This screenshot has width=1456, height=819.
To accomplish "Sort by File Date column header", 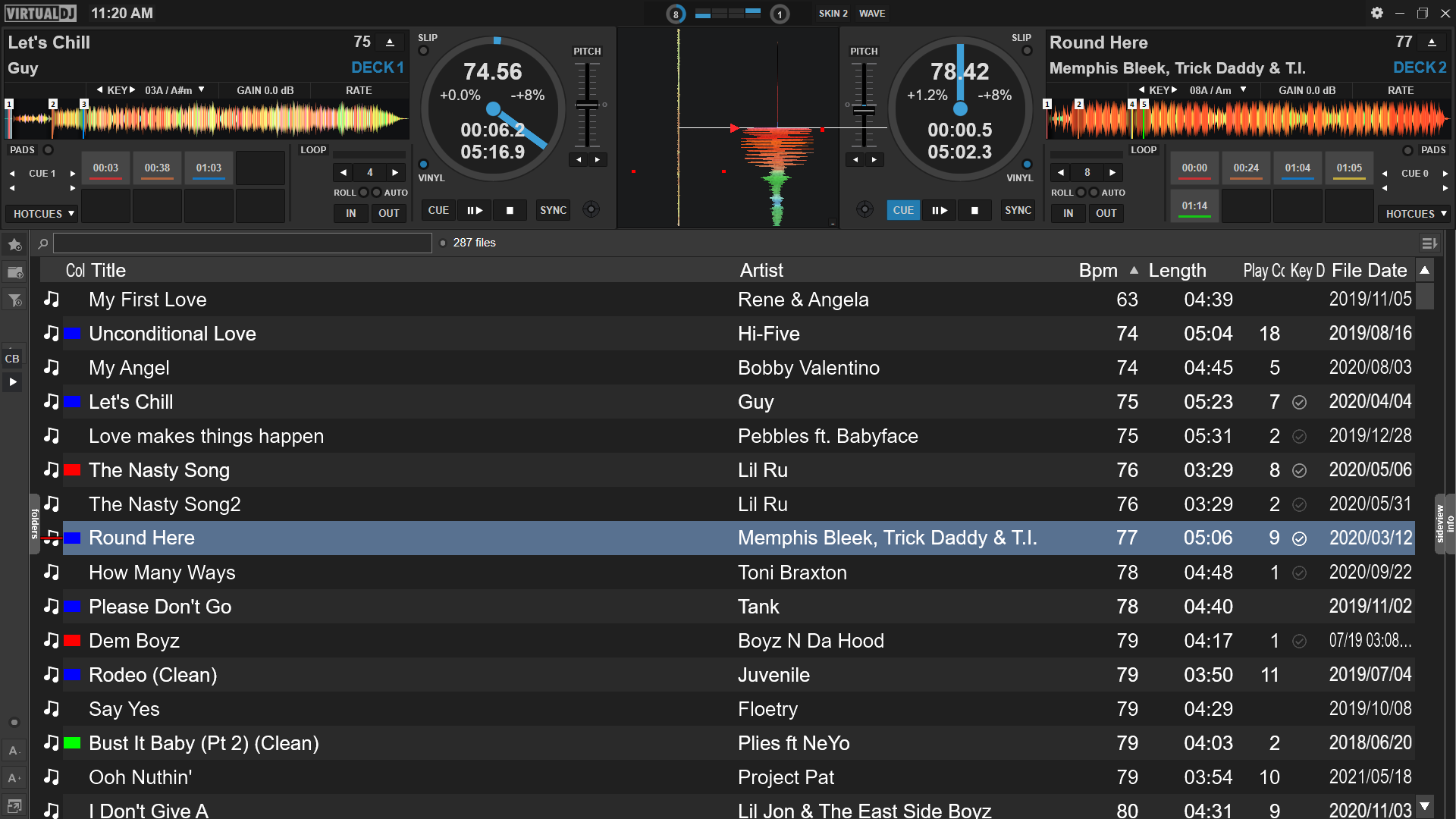I will pyautogui.click(x=1370, y=271).
